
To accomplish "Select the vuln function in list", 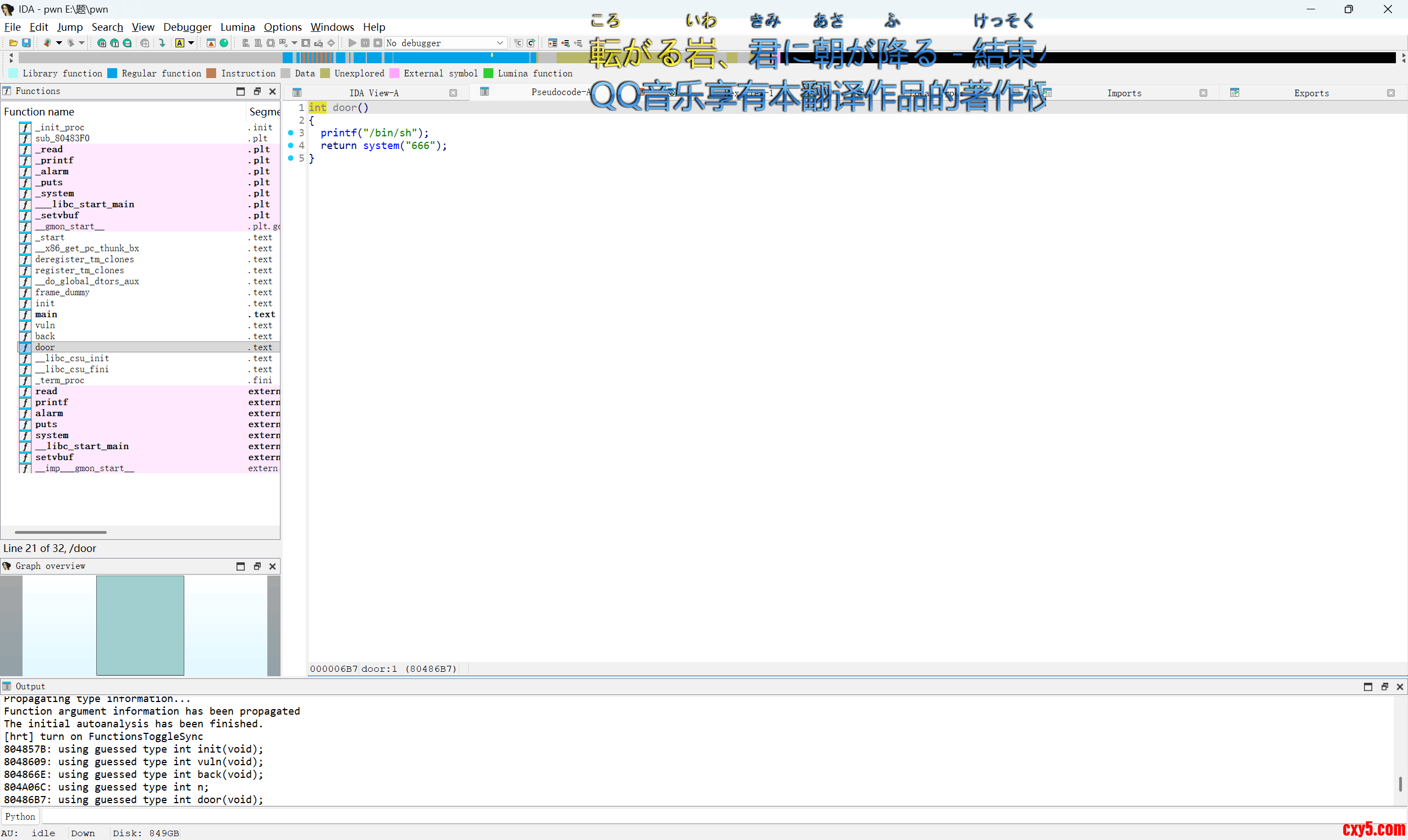I will click(45, 325).
